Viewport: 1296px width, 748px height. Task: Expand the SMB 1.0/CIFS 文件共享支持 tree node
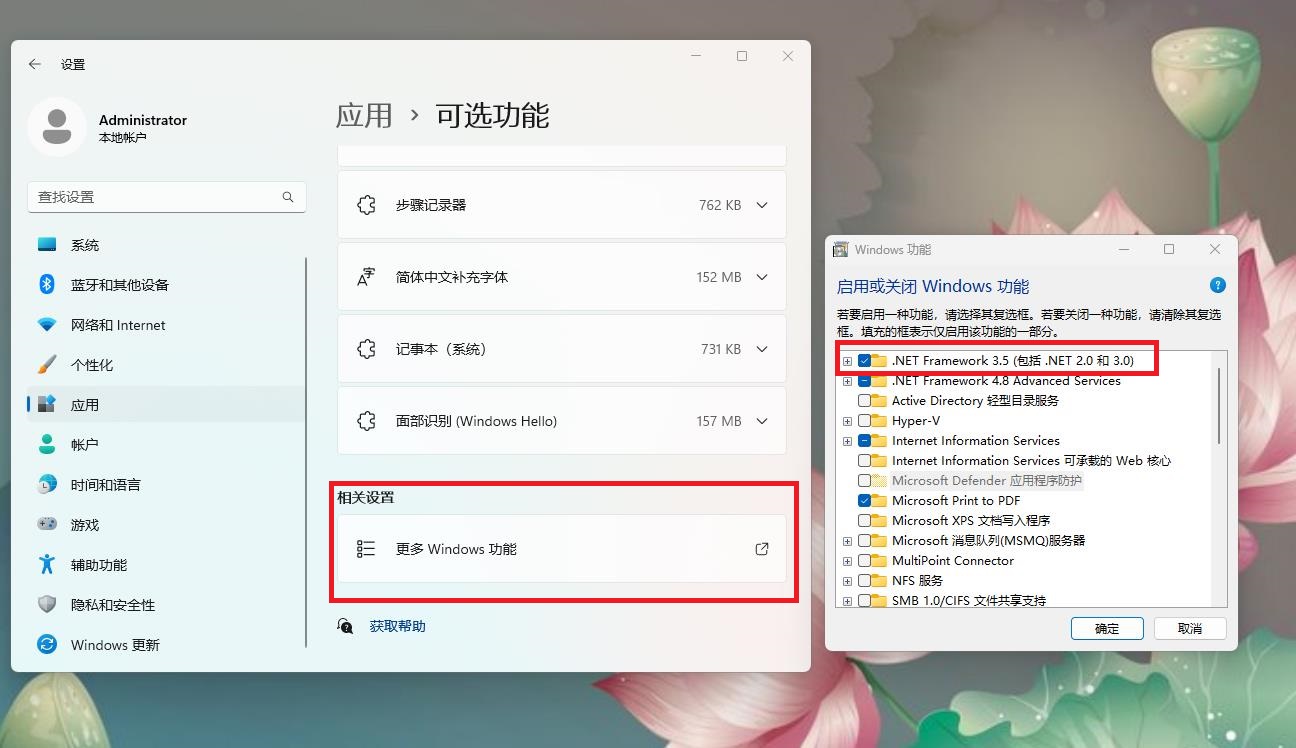click(x=847, y=601)
